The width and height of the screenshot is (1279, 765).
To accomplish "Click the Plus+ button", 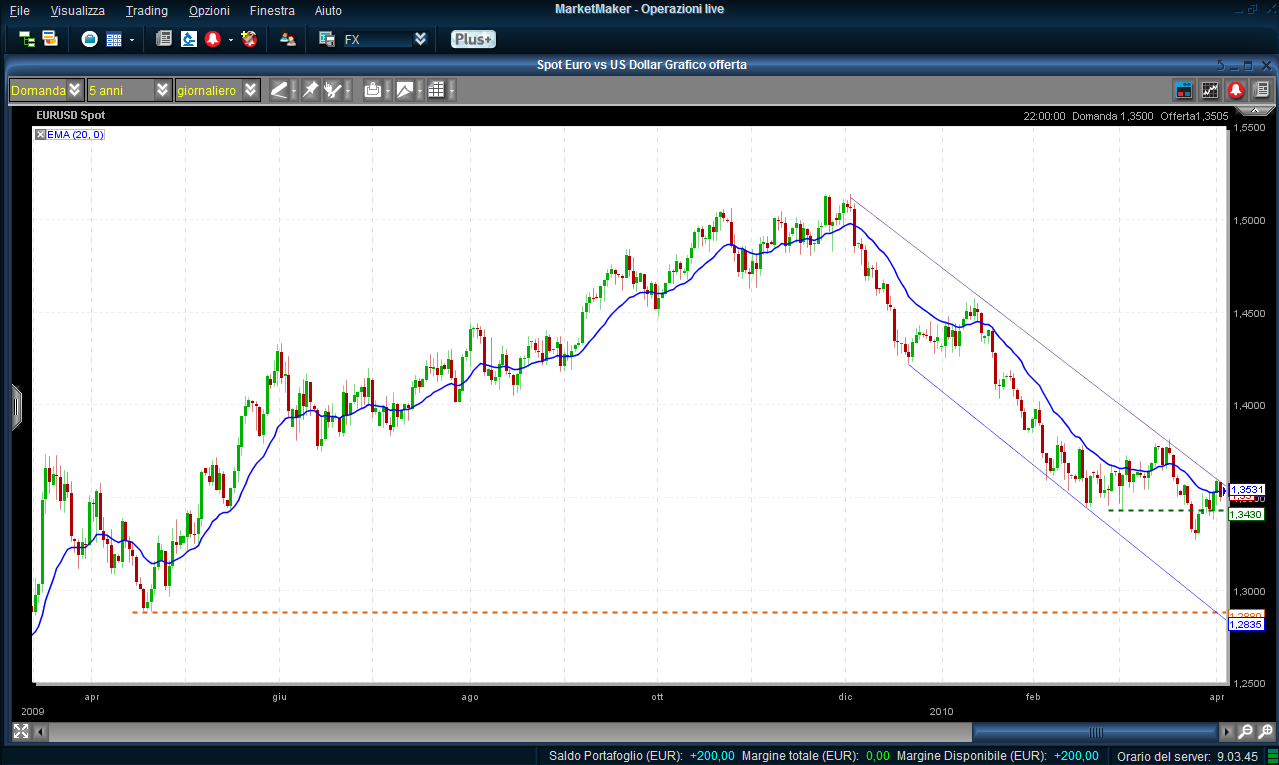I will [472, 39].
